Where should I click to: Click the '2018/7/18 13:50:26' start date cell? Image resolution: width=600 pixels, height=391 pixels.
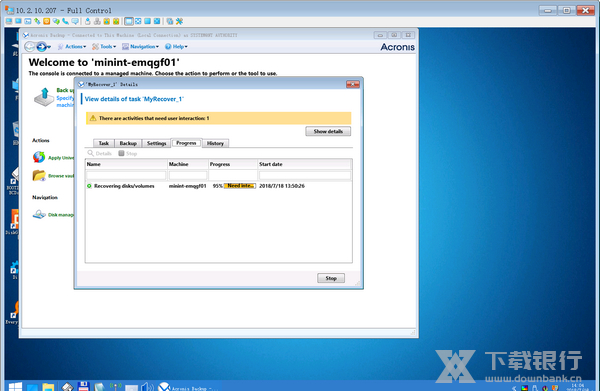282,186
